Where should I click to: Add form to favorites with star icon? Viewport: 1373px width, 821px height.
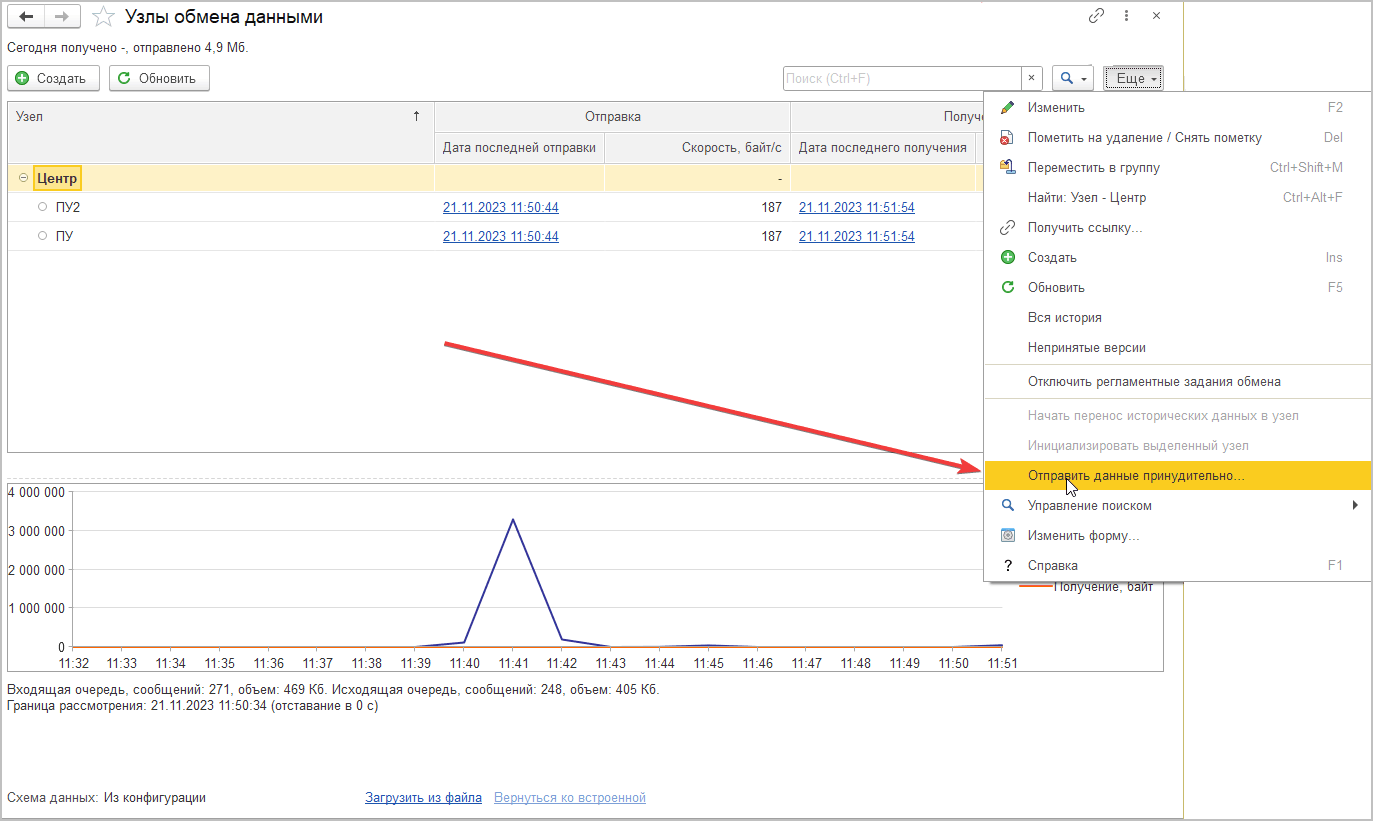click(102, 17)
